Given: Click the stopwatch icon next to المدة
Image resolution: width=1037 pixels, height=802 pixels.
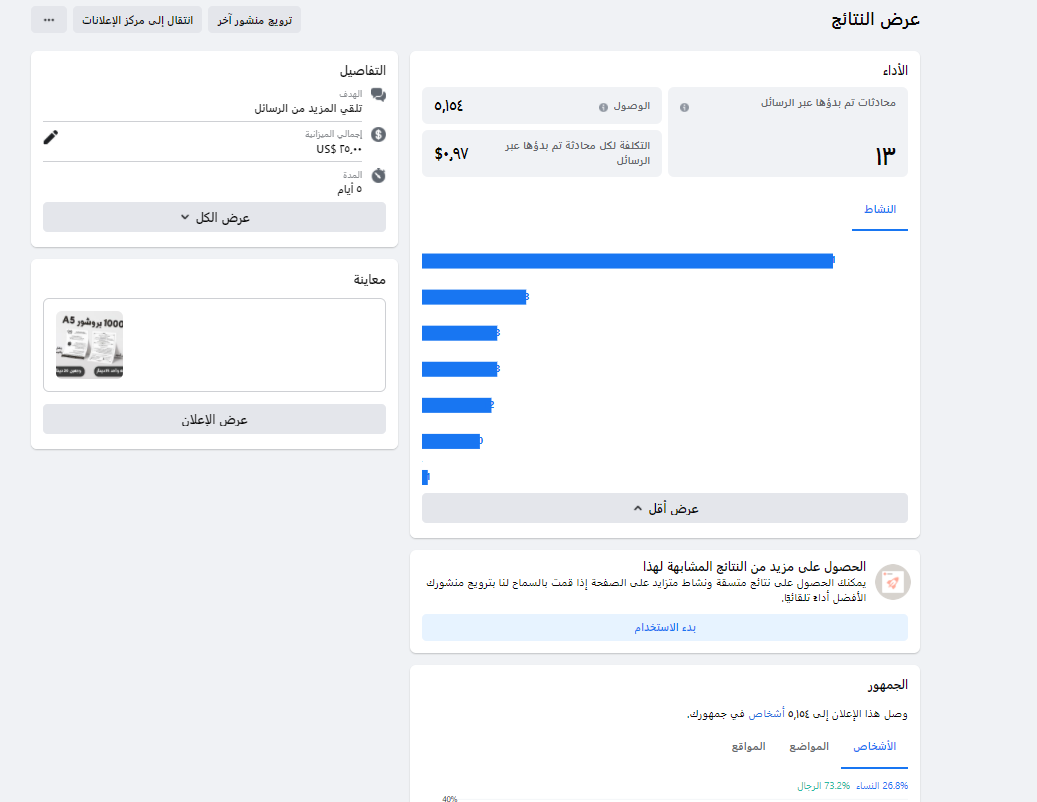Looking at the screenshot, I should click(377, 175).
